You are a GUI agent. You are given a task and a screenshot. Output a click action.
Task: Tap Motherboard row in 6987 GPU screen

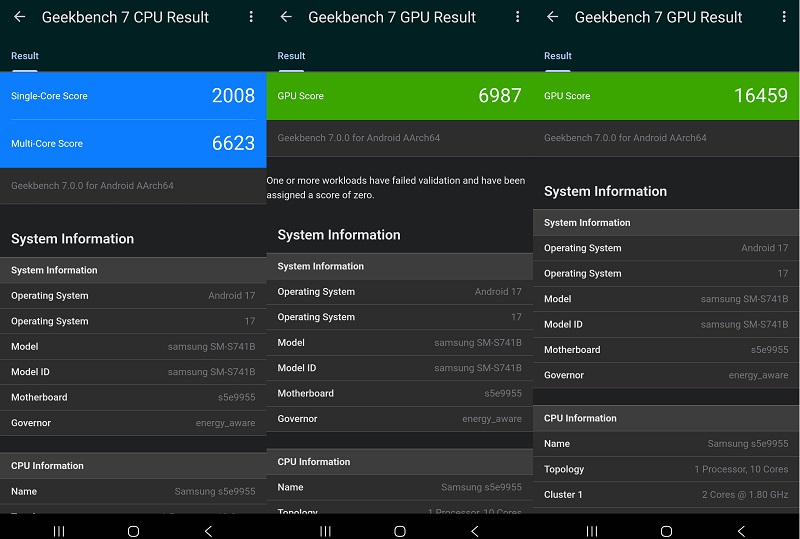point(399,393)
